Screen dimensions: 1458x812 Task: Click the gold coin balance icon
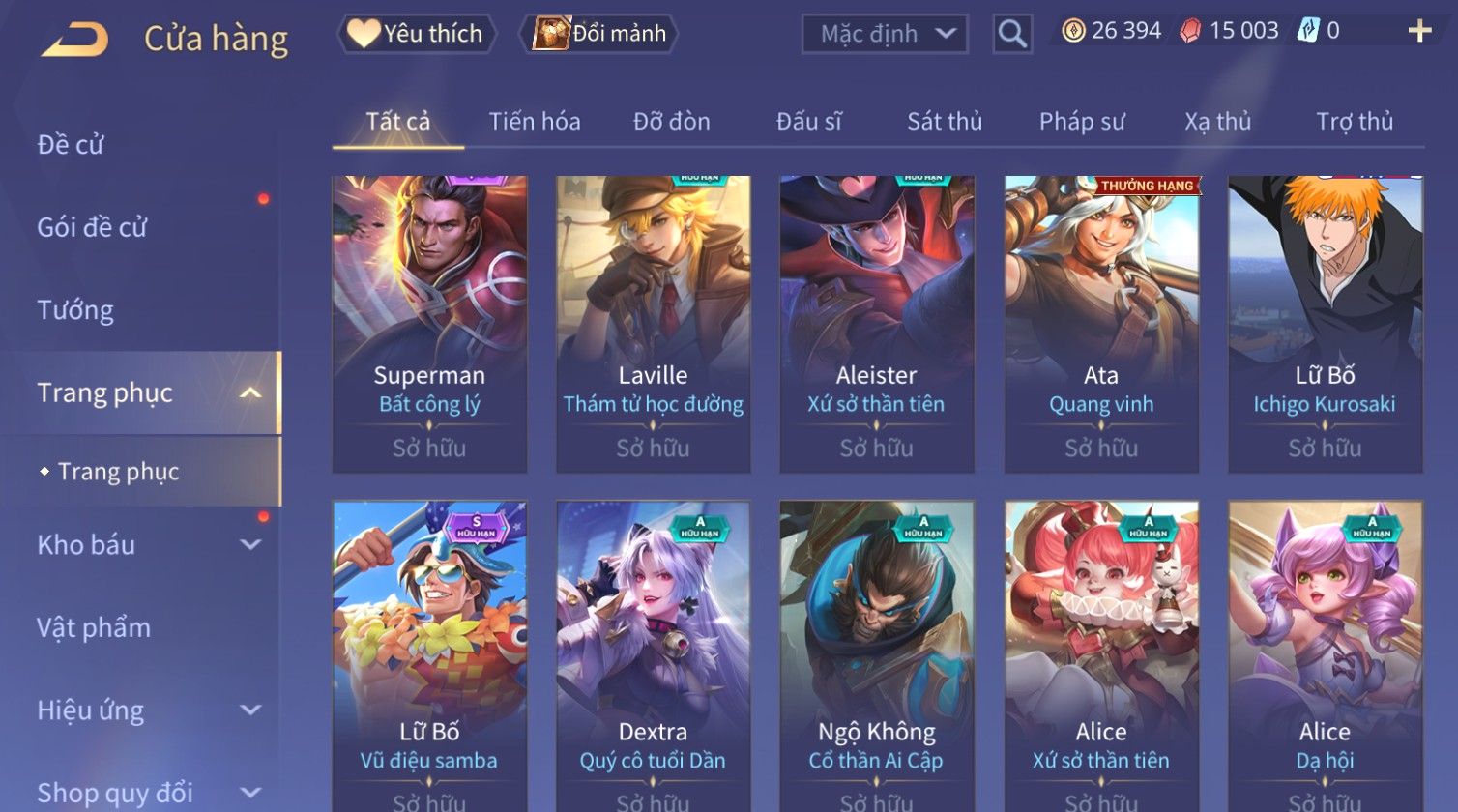click(x=1073, y=31)
